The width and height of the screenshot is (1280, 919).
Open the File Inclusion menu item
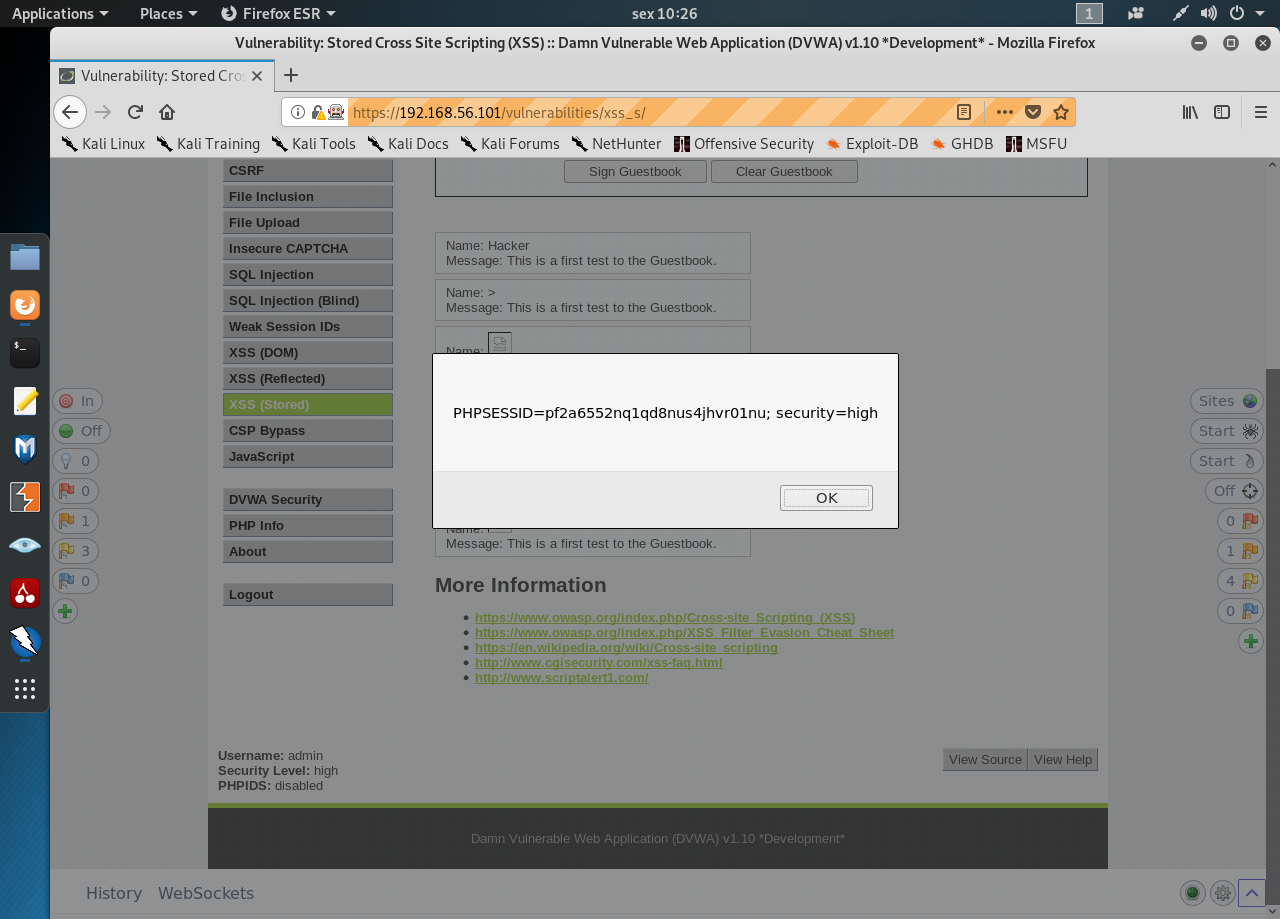pyautogui.click(x=308, y=197)
